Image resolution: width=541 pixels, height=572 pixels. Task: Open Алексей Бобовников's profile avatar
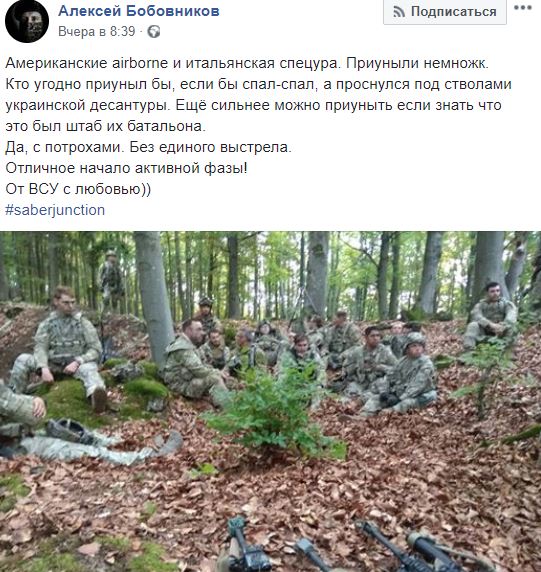pos(27,21)
